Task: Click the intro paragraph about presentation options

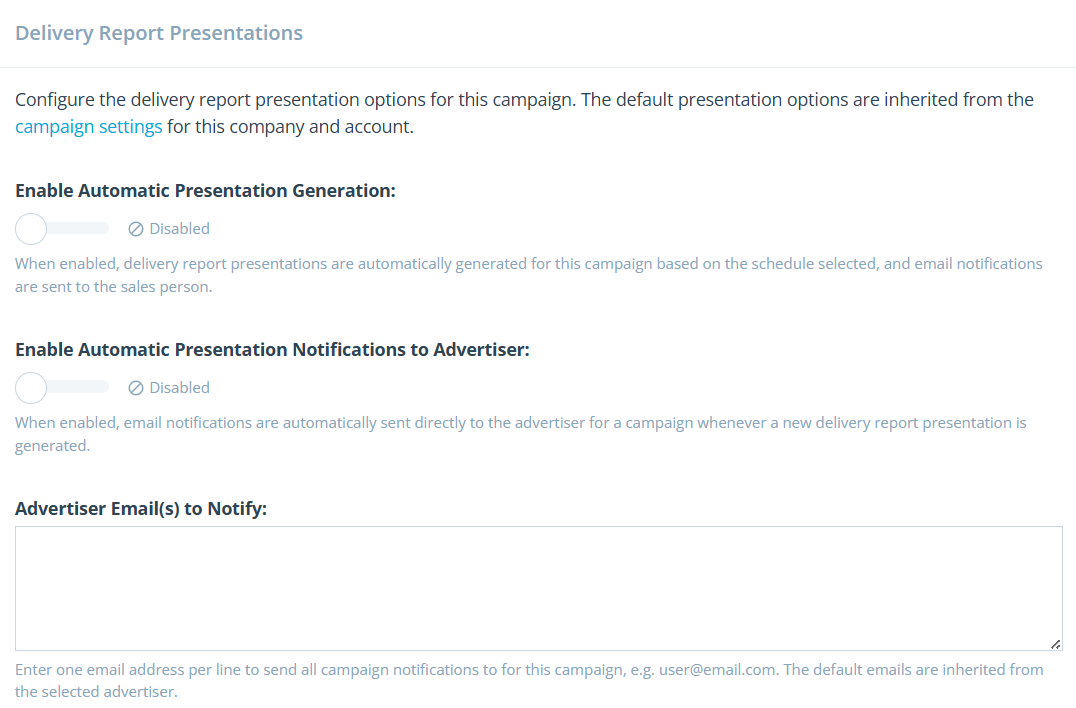Action: (x=524, y=100)
